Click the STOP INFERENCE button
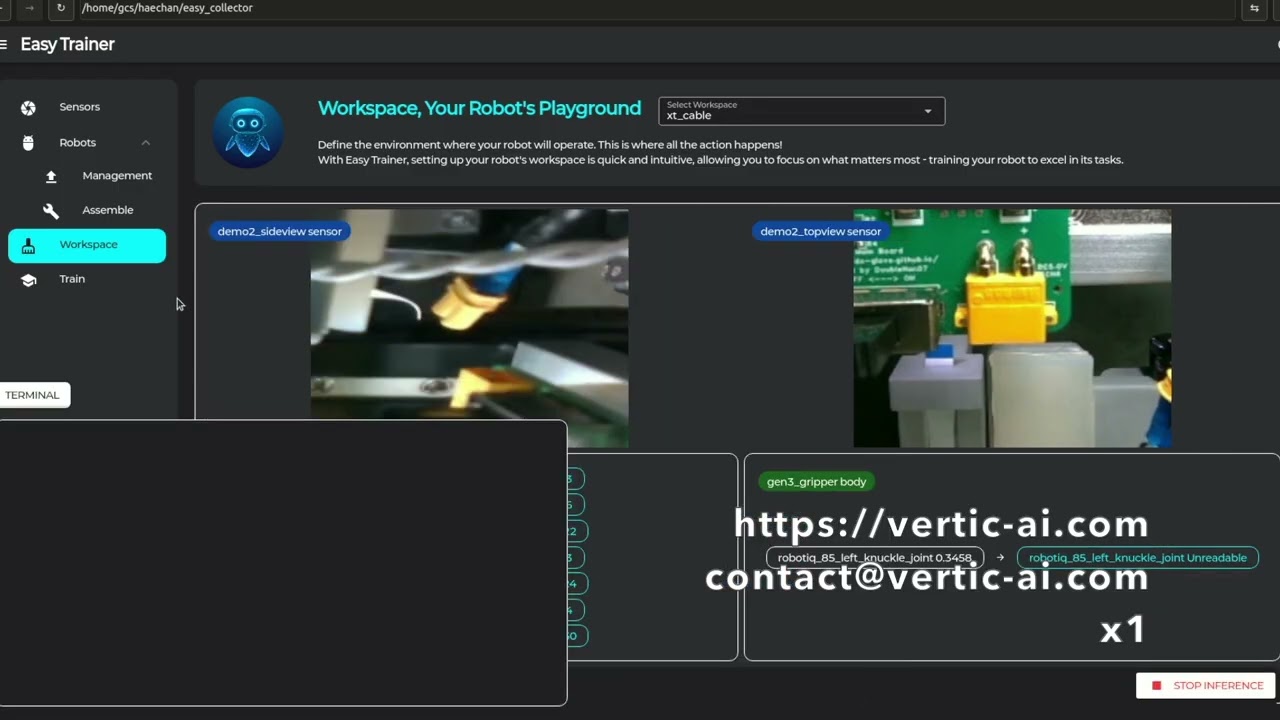Viewport: 1280px width, 720px height. [1206, 686]
